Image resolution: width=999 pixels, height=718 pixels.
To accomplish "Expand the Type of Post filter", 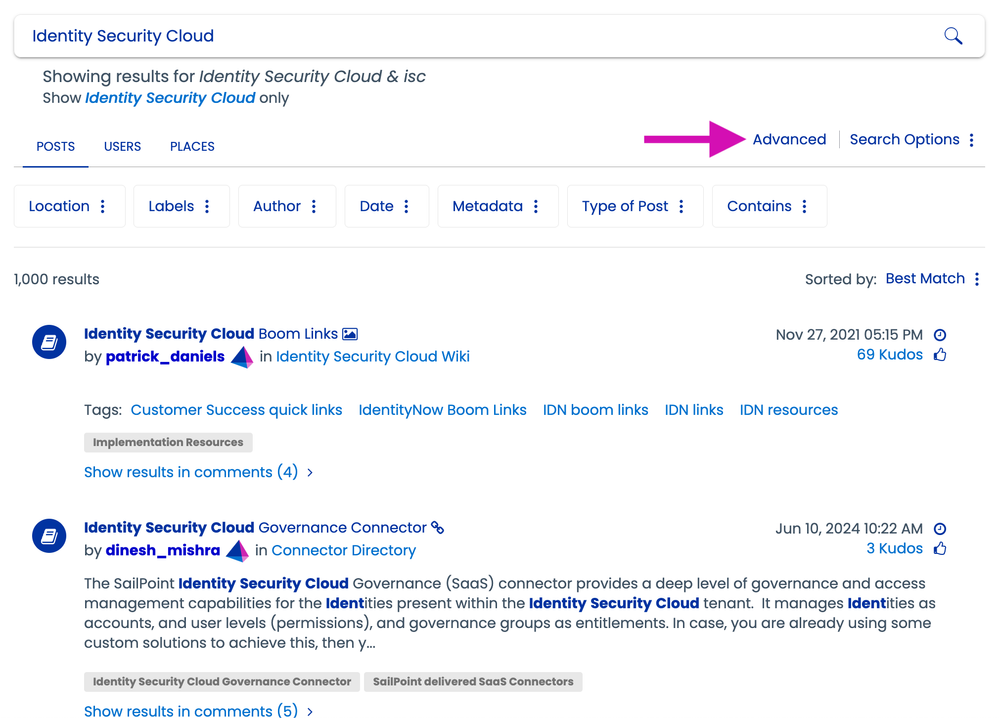I will pyautogui.click(x=634, y=206).
